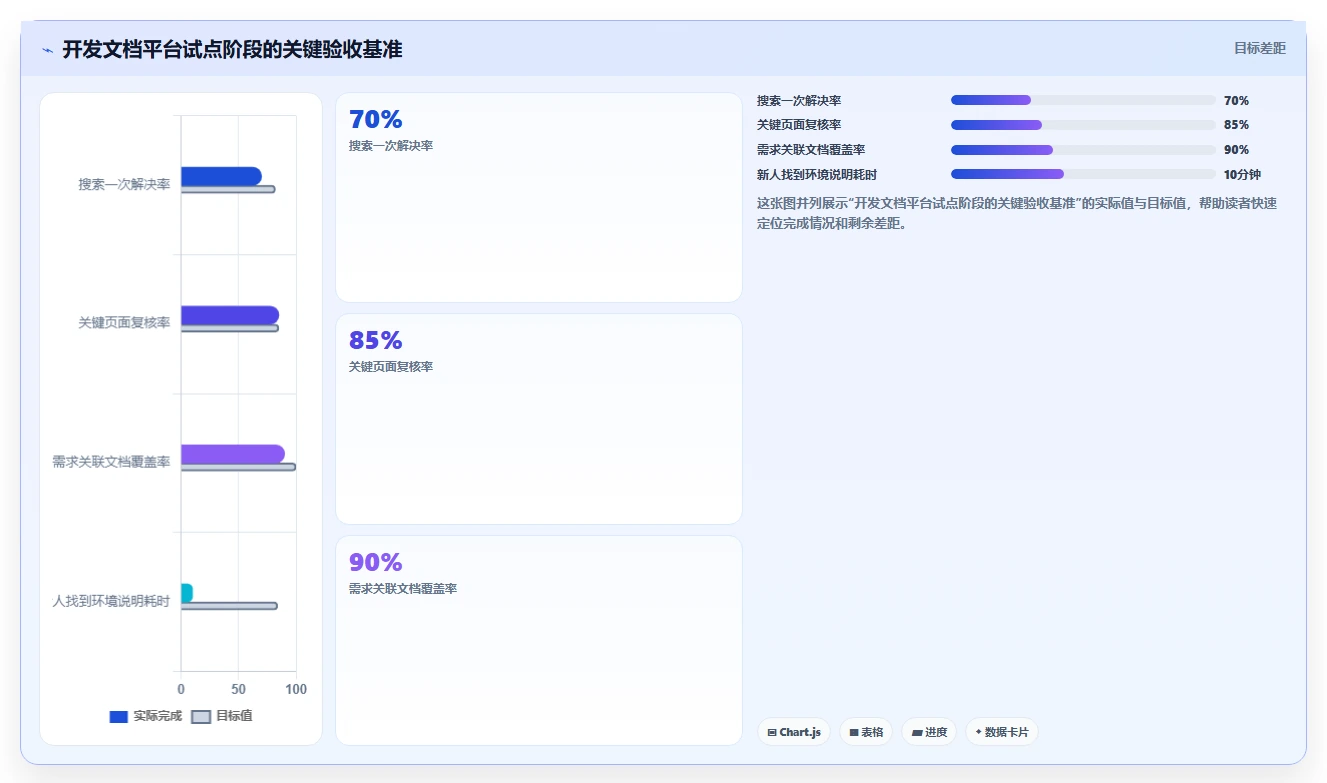
Task: Open the 70% 搜索一次解决率 data card
Action: coord(539,197)
